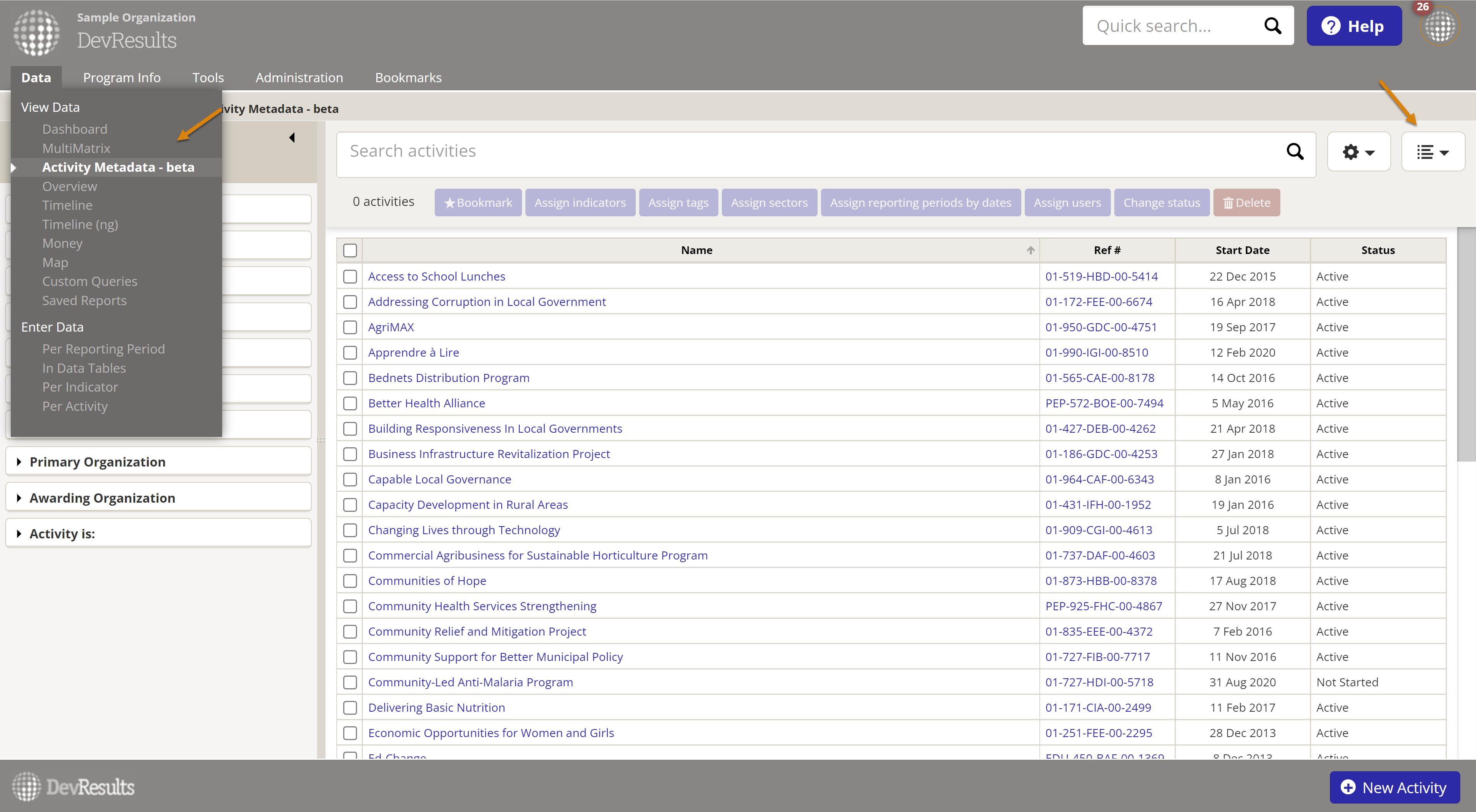Click the search activities magnifier icon
Screen dimensions: 1476x812
pyautogui.click(x=1295, y=151)
